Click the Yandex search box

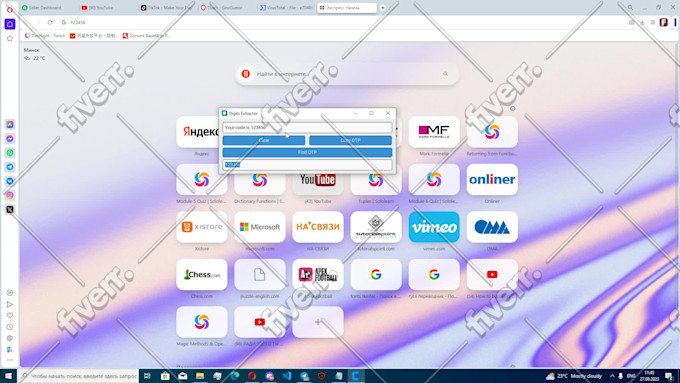pyautogui.click(x=347, y=74)
